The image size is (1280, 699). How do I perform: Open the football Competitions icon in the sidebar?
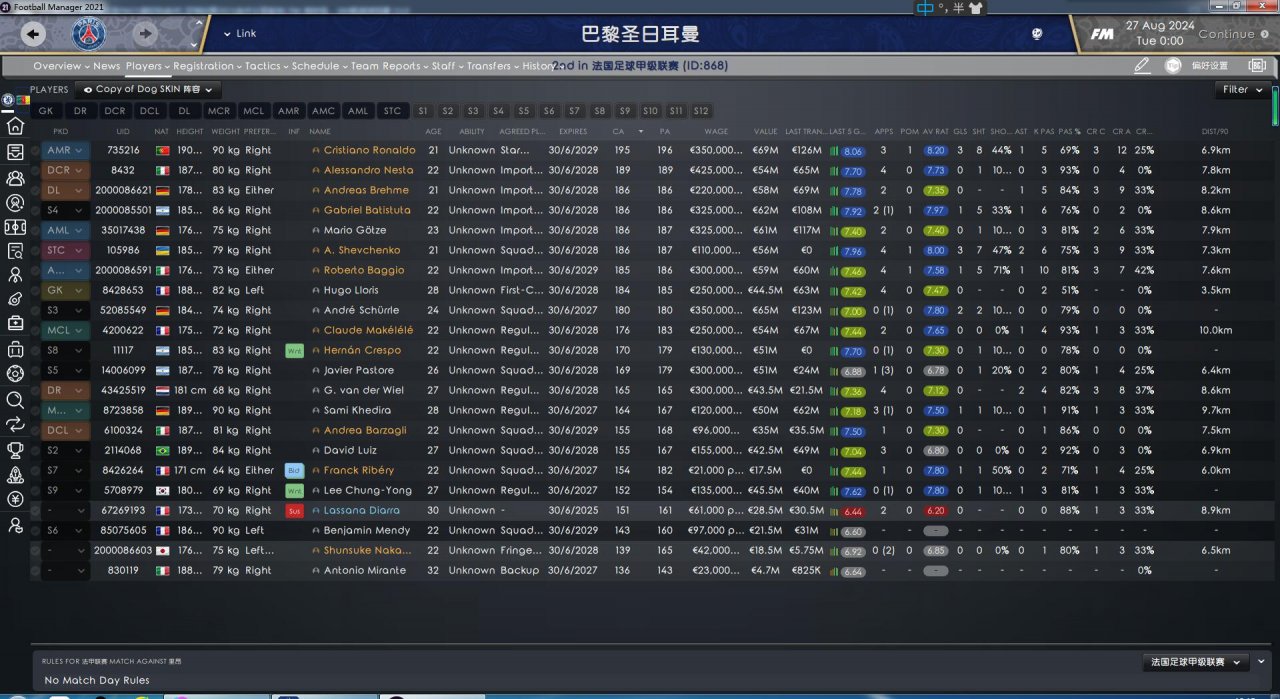[15, 374]
